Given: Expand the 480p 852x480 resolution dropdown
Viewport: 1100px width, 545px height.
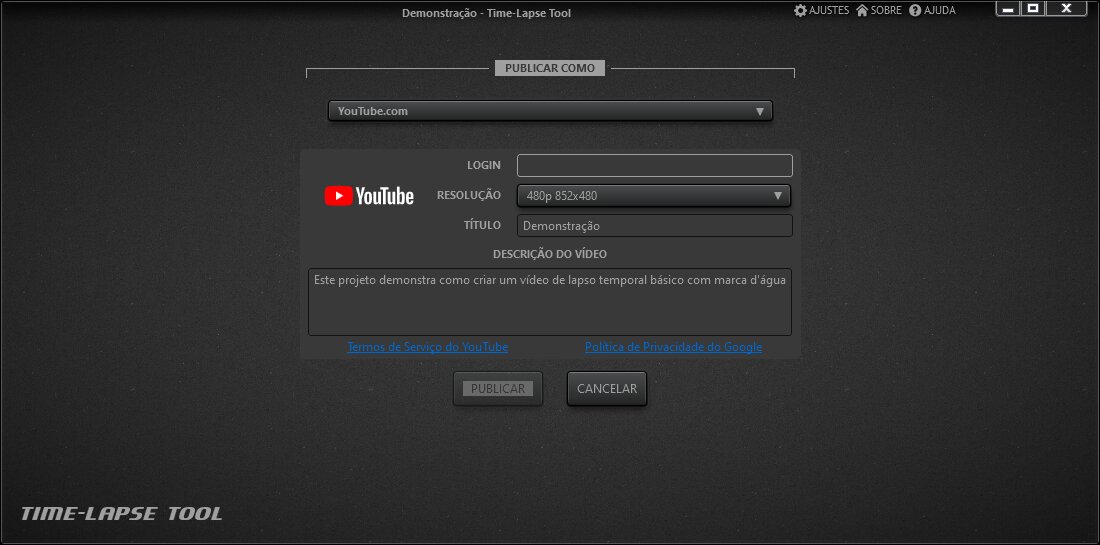Looking at the screenshot, I should 654,196.
